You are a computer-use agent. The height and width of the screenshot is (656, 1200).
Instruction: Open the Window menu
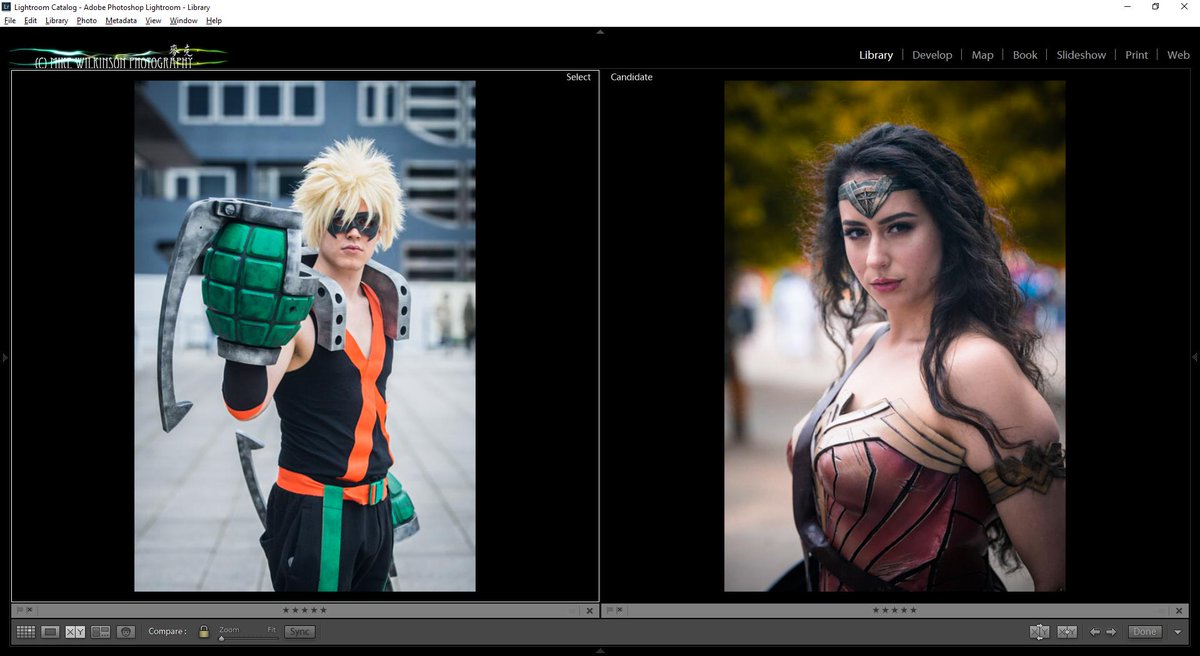click(x=183, y=20)
